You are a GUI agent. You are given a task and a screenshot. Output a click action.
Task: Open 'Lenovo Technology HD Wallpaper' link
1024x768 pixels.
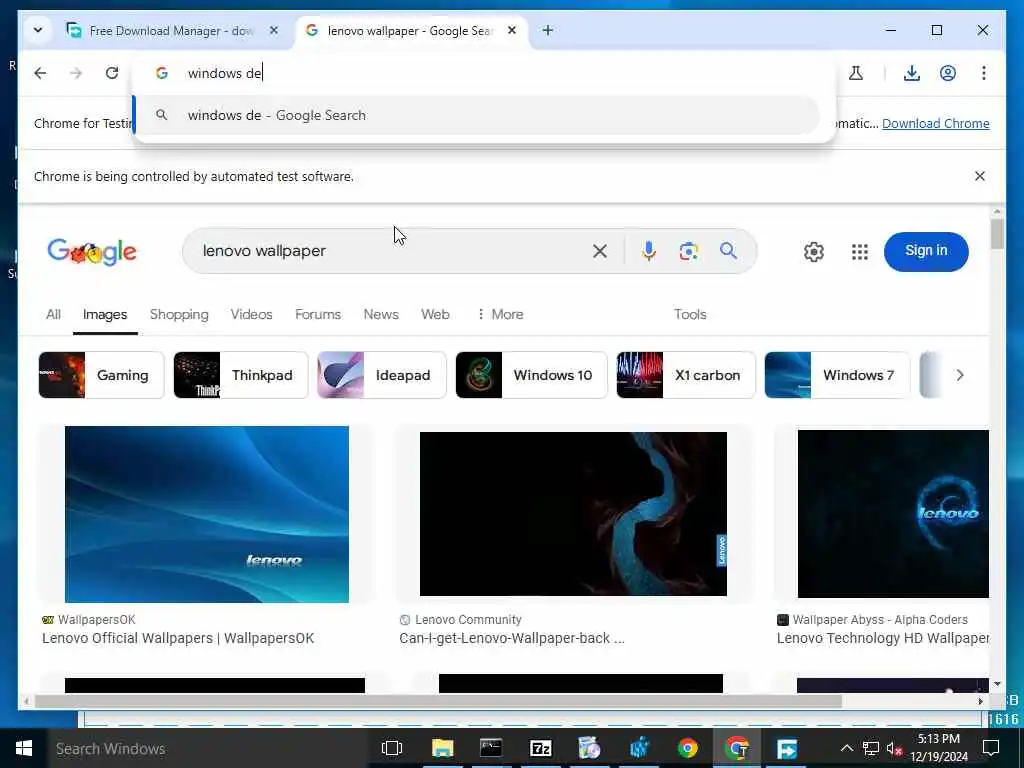click(882, 638)
